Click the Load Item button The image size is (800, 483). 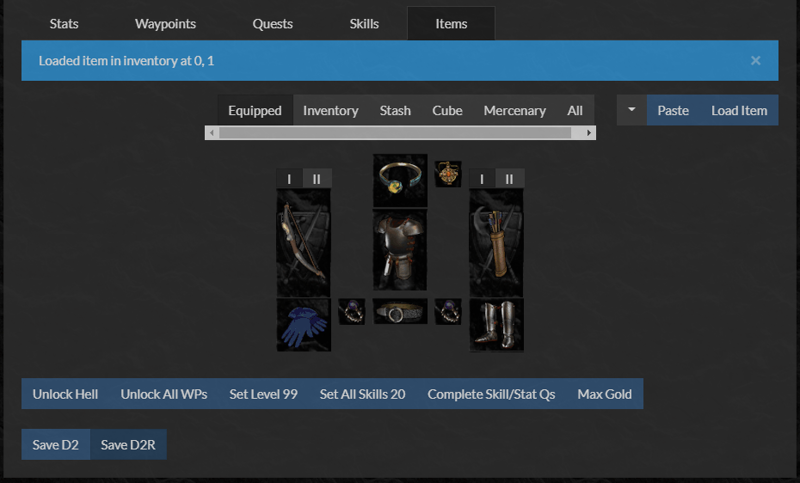pyautogui.click(x=739, y=110)
